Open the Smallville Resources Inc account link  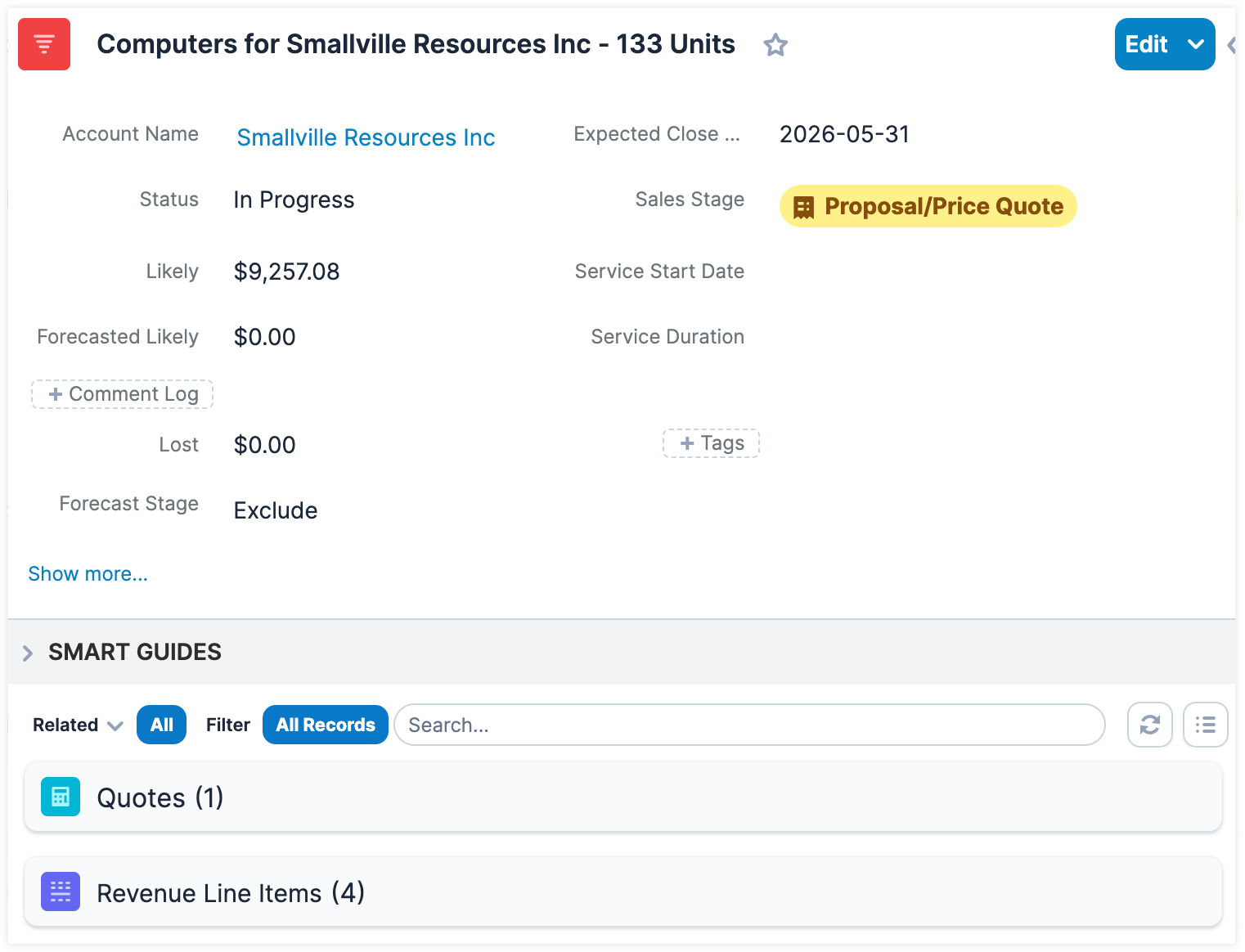pos(366,137)
